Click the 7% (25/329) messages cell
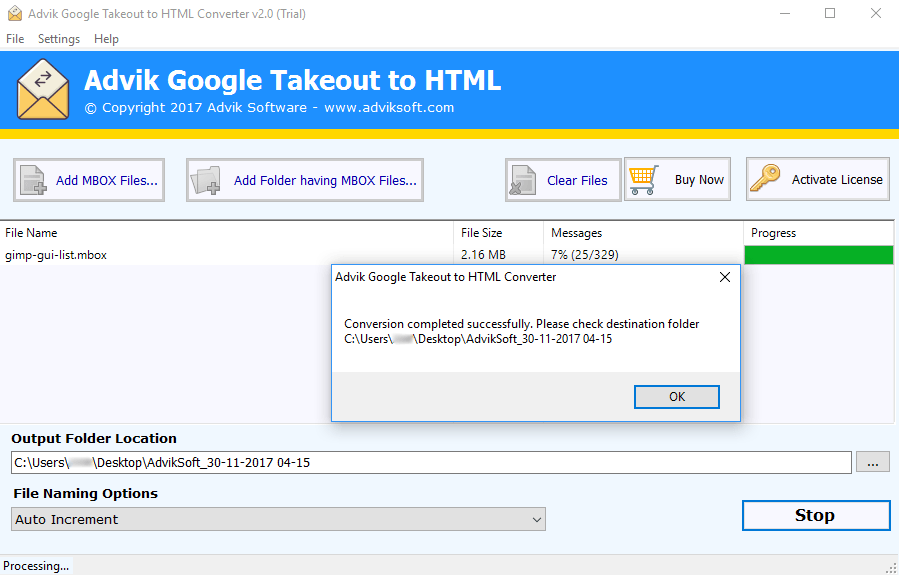 pyautogui.click(x=584, y=255)
